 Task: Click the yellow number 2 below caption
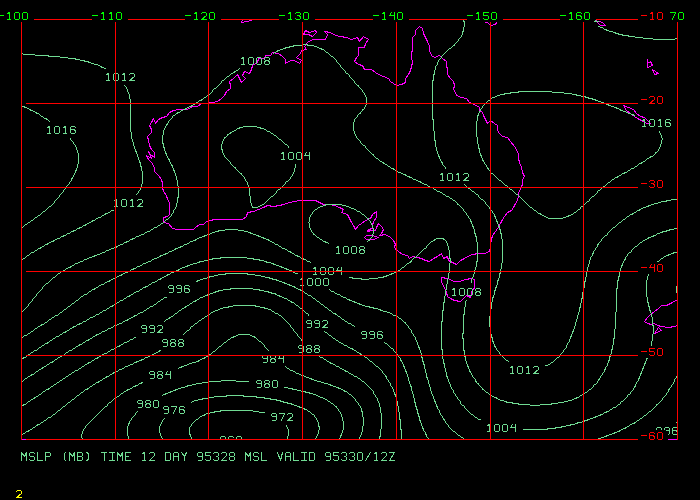pyautogui.click(x=19, y=493)
